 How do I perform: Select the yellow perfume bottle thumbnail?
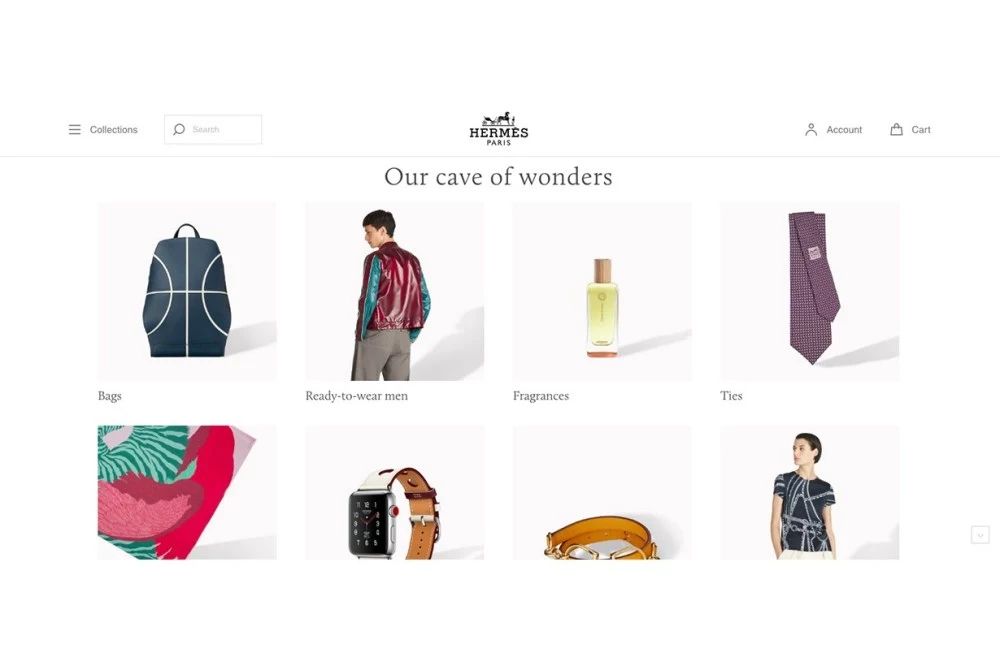tap(602, 292)
